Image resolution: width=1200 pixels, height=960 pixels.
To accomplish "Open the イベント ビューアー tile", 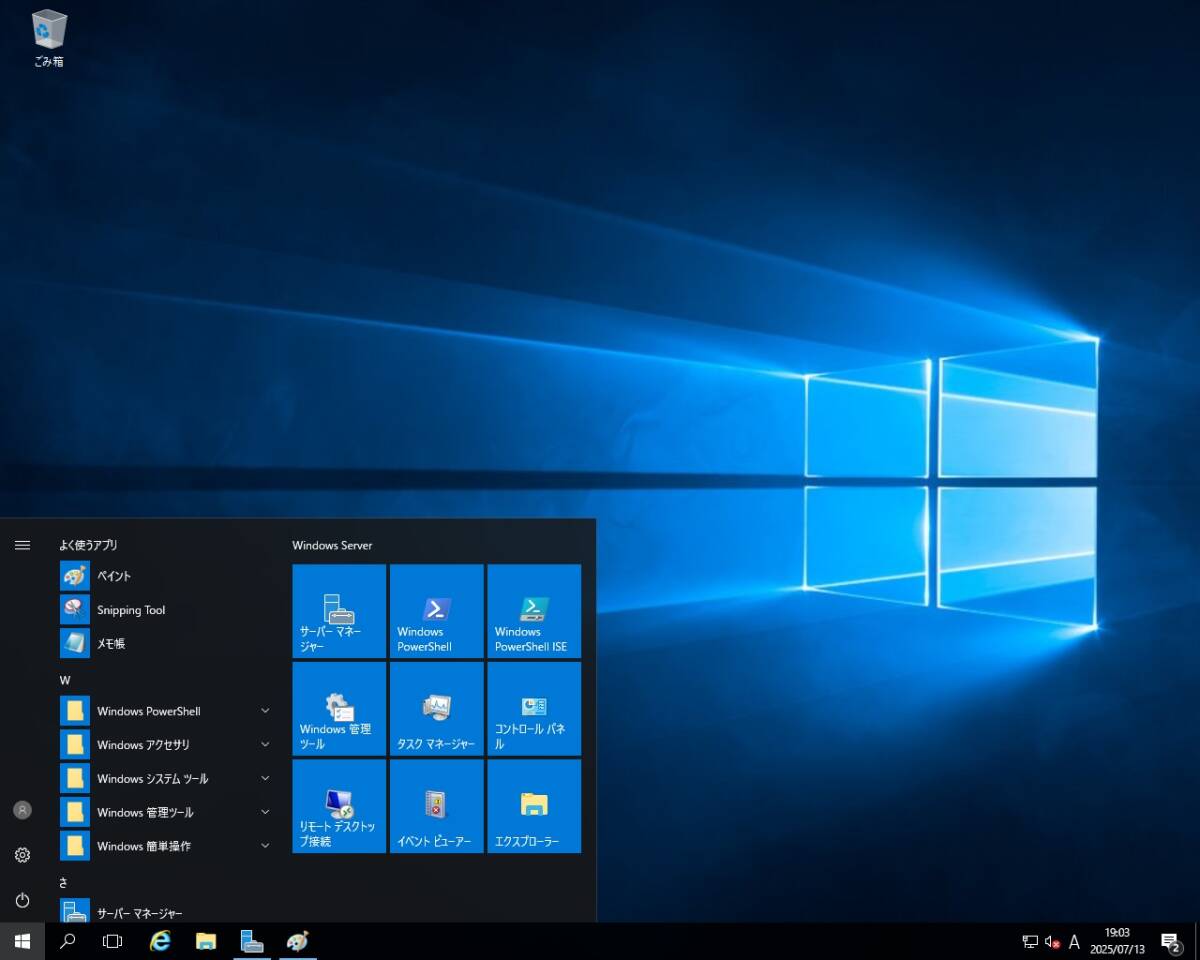I will tap(437, 806).
